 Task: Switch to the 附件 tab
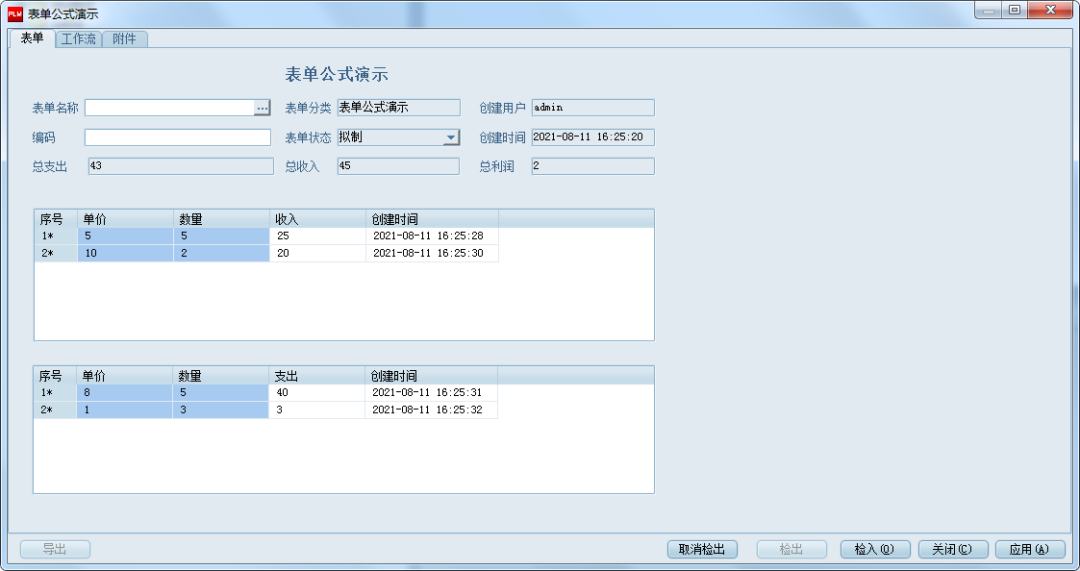pyautogui.click(x=124, y=39)
